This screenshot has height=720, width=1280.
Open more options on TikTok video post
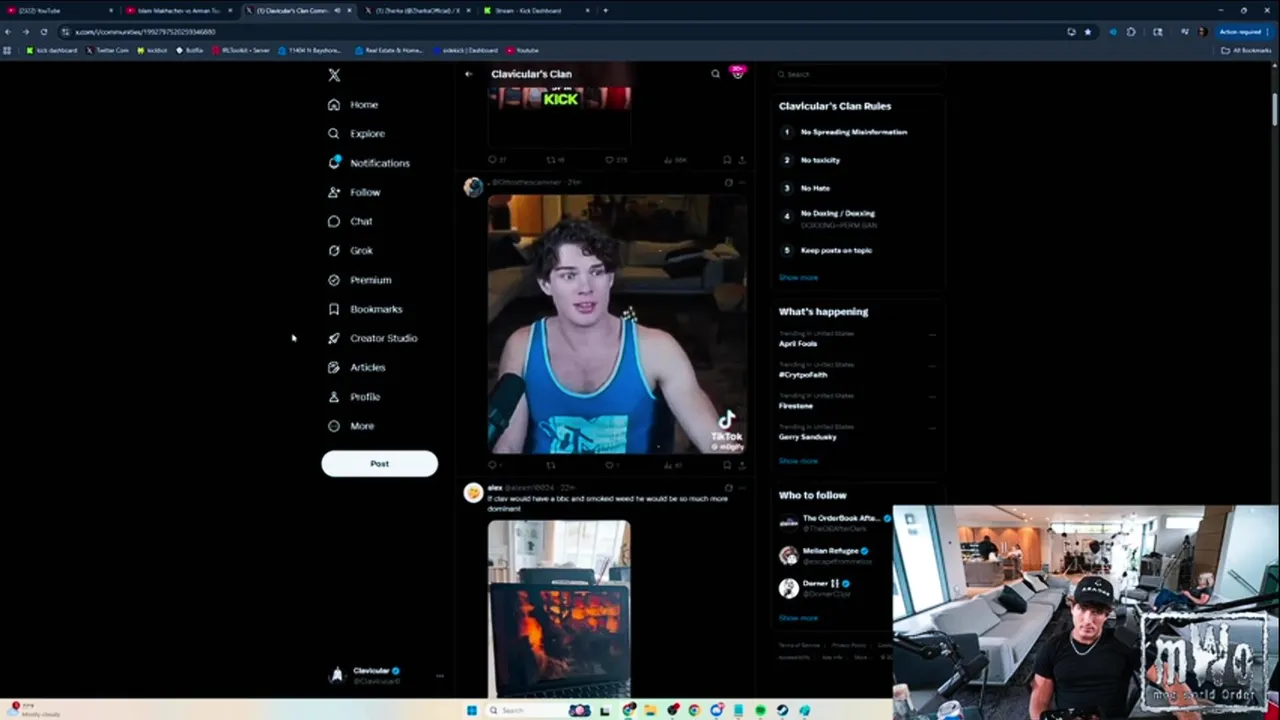742,183
